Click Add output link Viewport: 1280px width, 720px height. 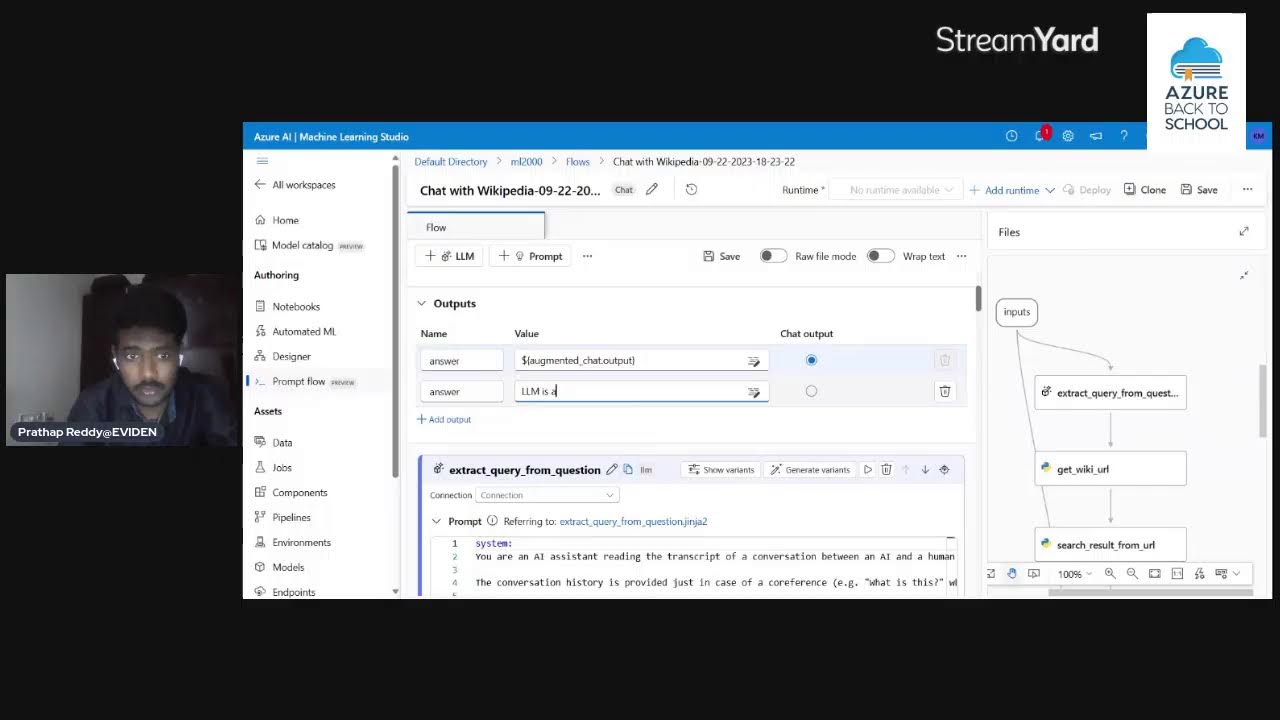pos(444,419)
